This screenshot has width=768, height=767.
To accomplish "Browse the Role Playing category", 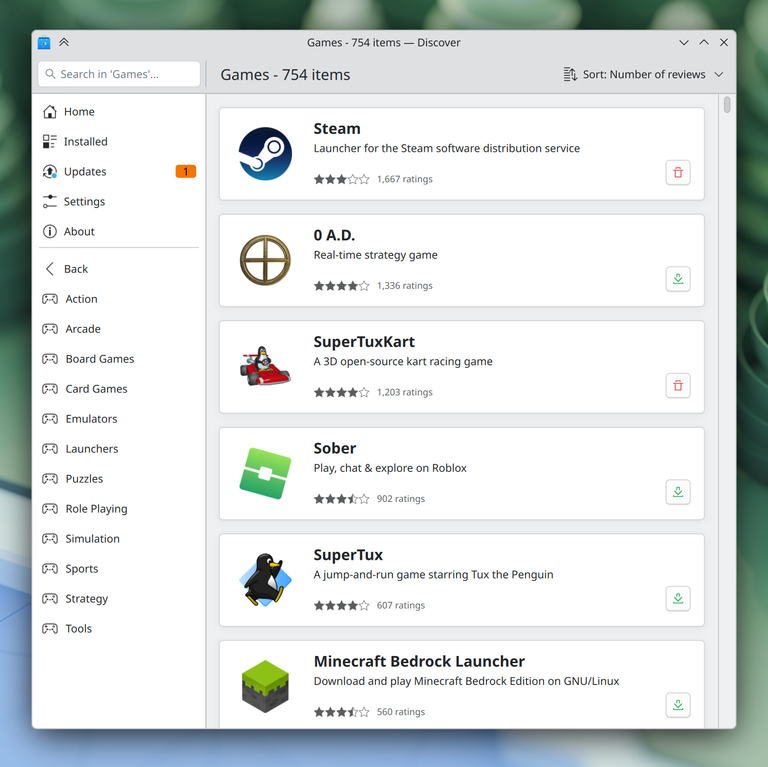I will tap(96, 509).
